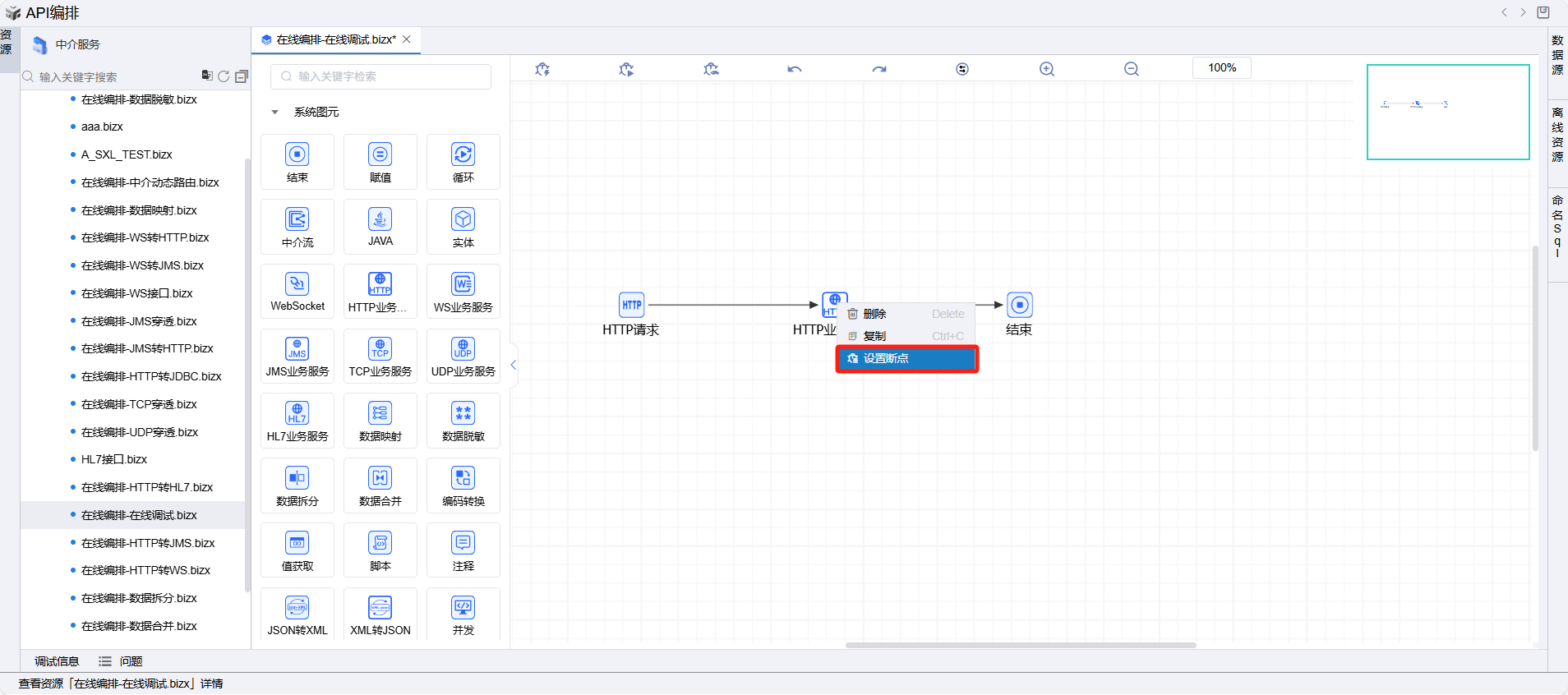This screenshot has width=1568, height=695.
Task: Click the 结束 end node on canvas
Action: [1019, 306]
